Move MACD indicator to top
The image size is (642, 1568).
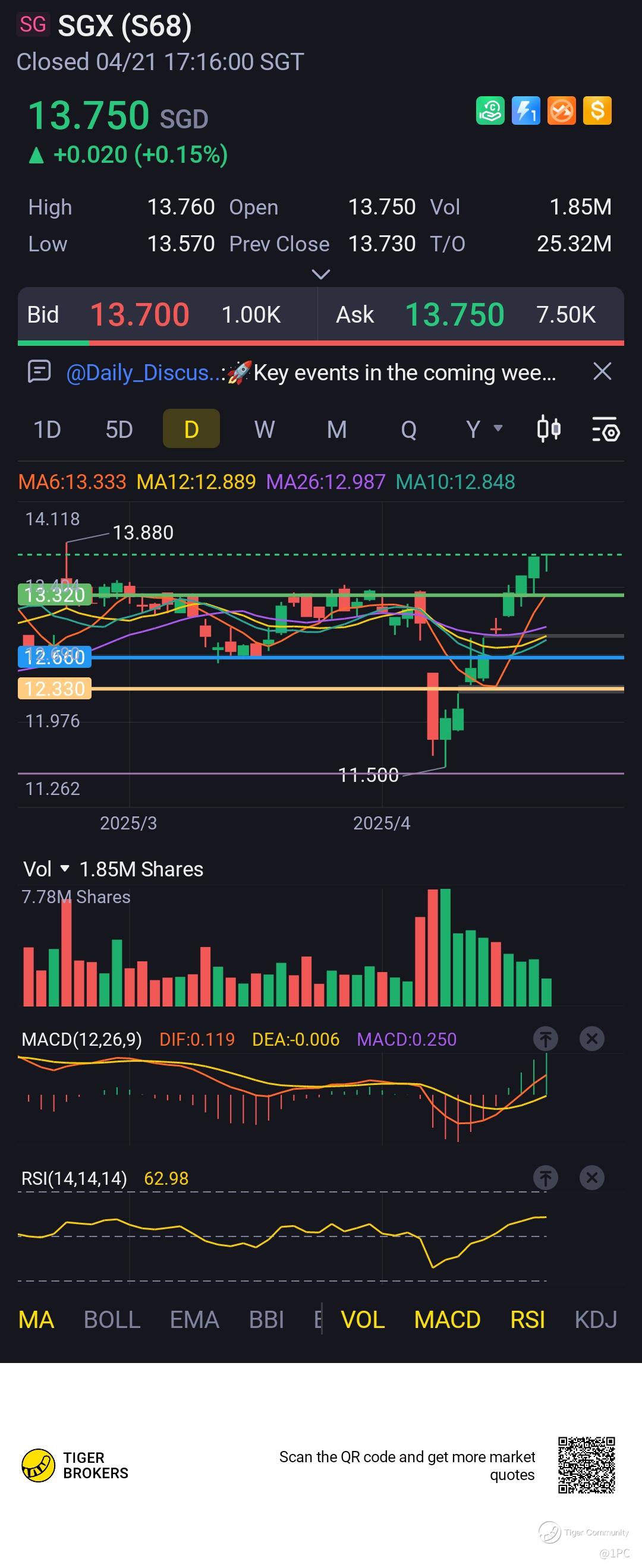coord(546,1039)
